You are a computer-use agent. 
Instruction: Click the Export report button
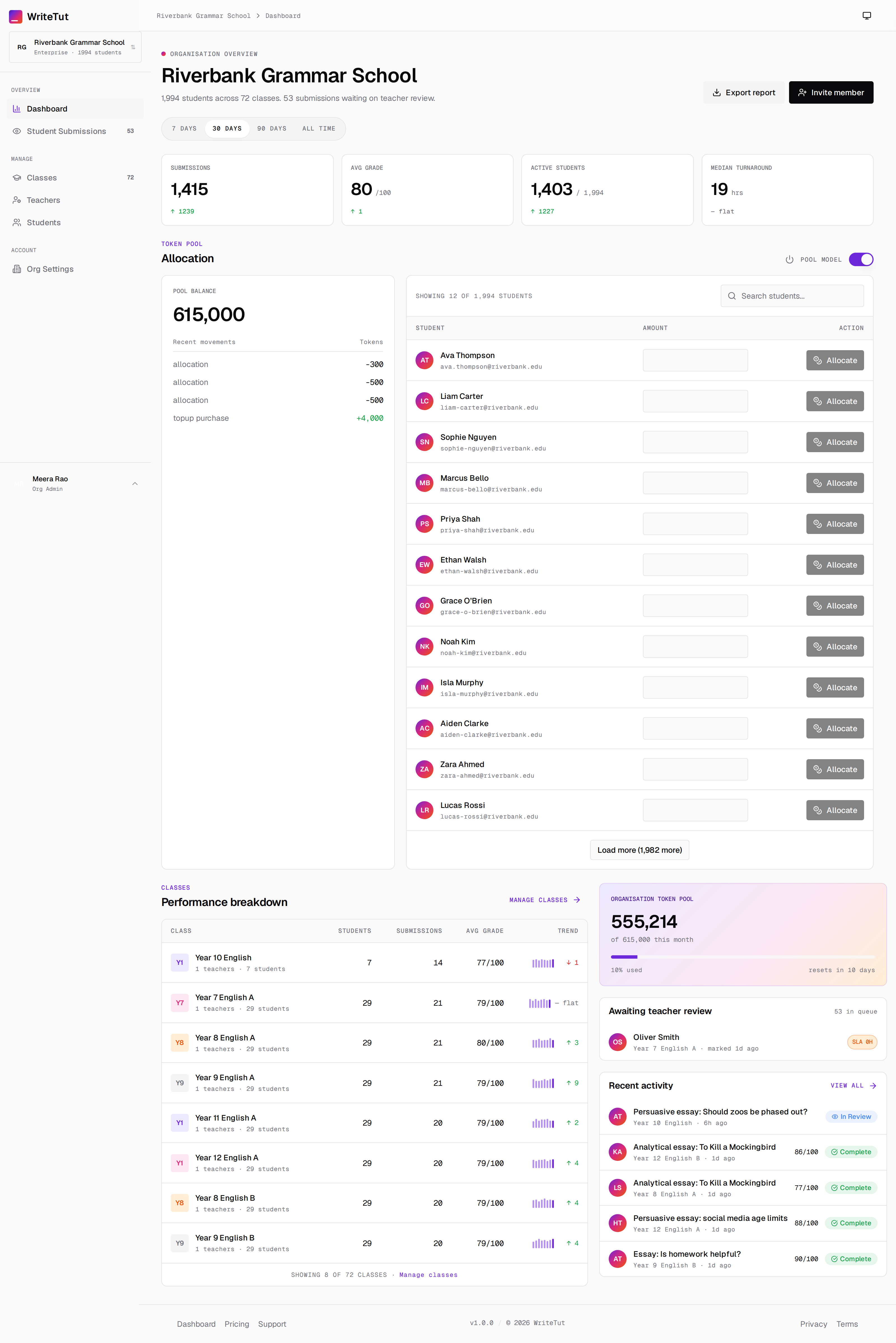(x=743, y=93)
